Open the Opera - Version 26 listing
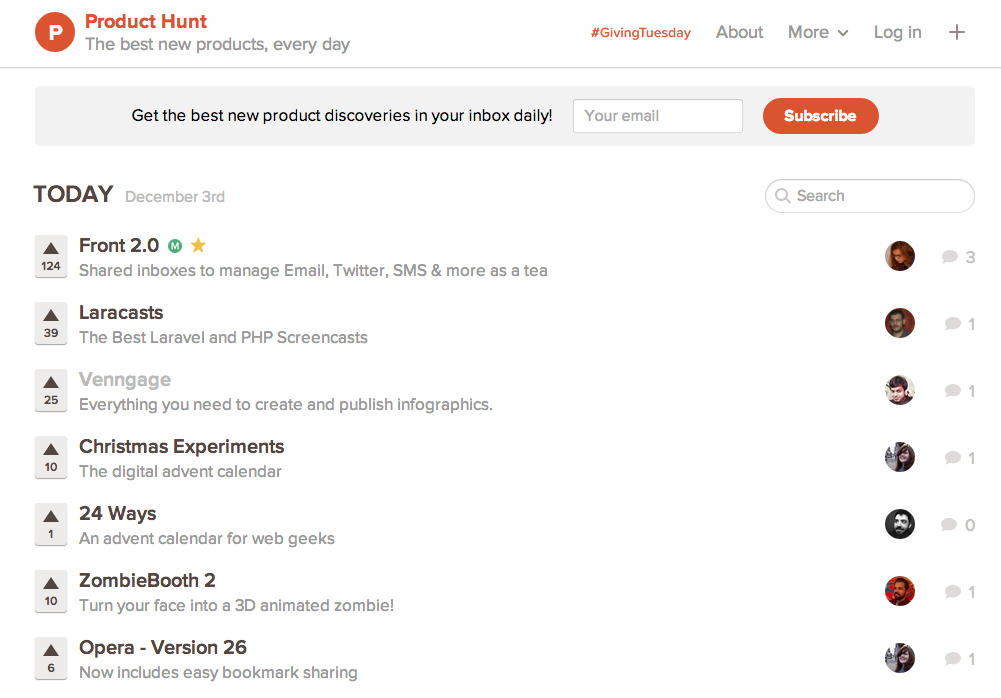The width and height of the screenshot is (1001, 698). (x=163, y=647)
